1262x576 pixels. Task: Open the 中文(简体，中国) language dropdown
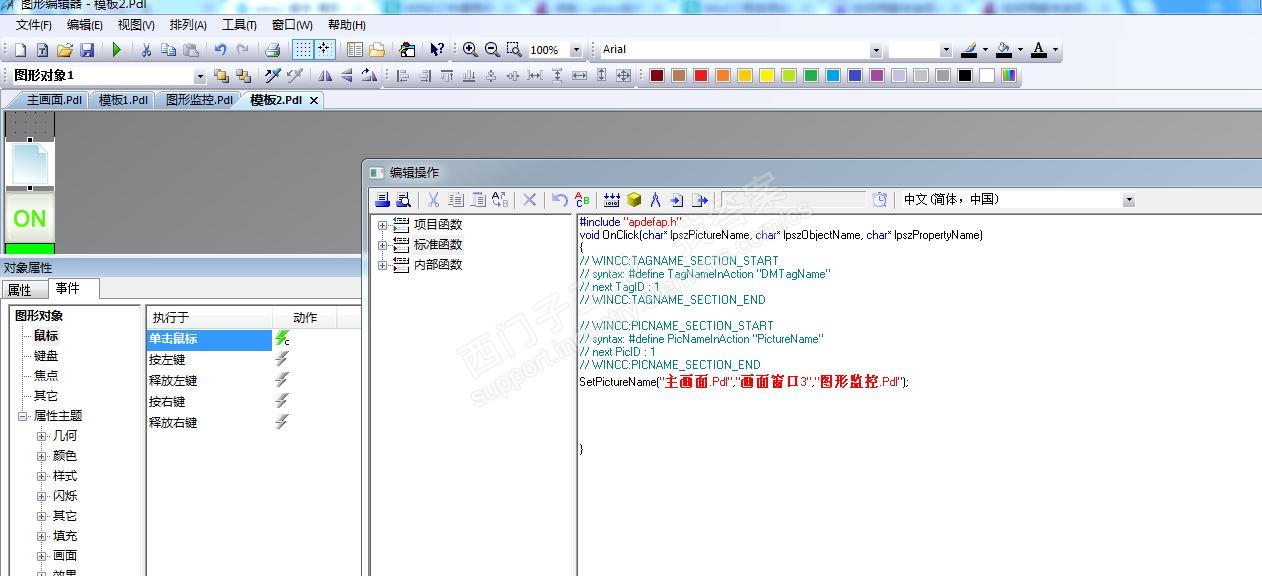tap(1129, 200)
